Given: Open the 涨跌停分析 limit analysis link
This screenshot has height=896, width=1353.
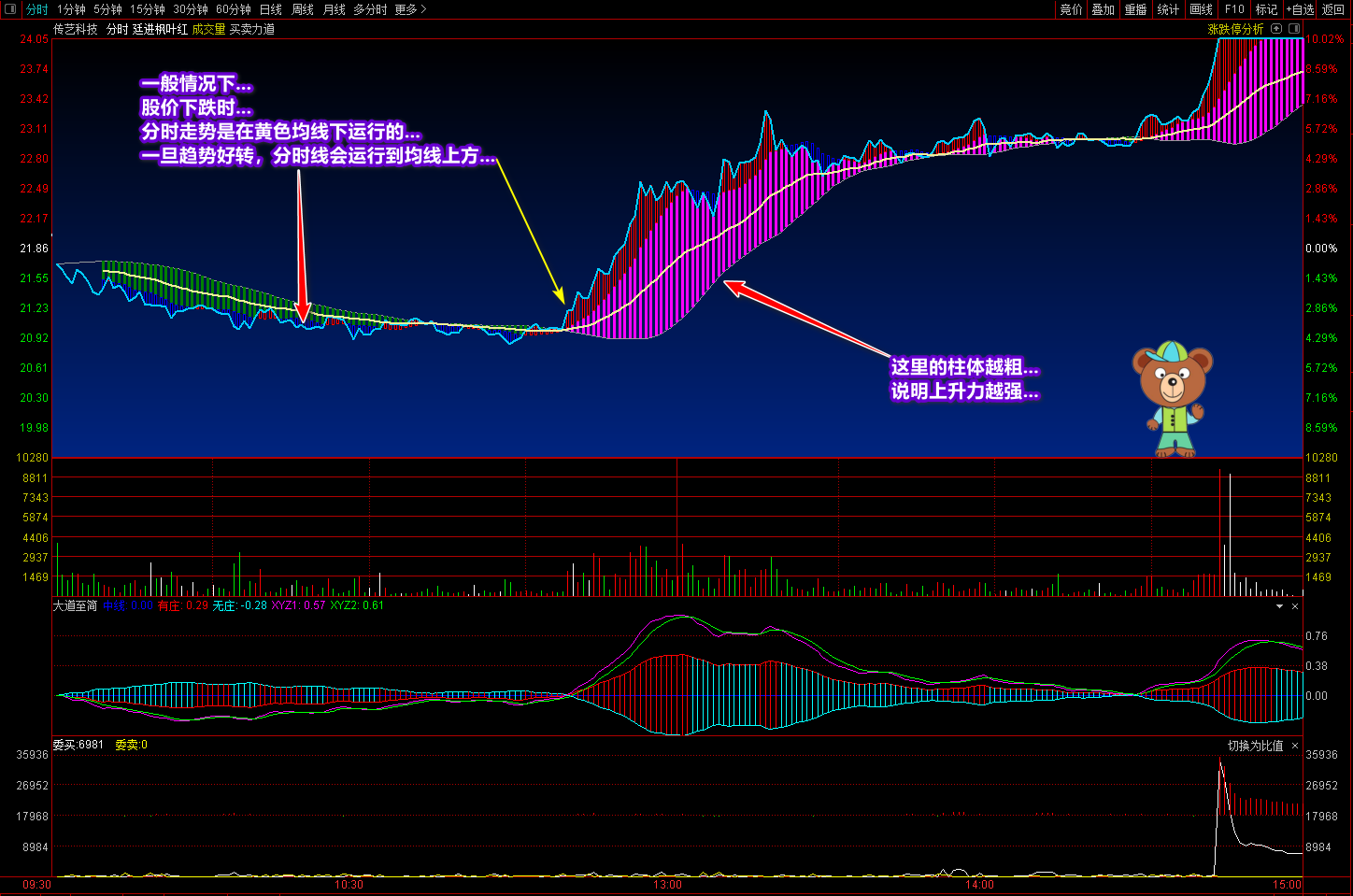Looking at the screenshot, I should (1235, 29).
